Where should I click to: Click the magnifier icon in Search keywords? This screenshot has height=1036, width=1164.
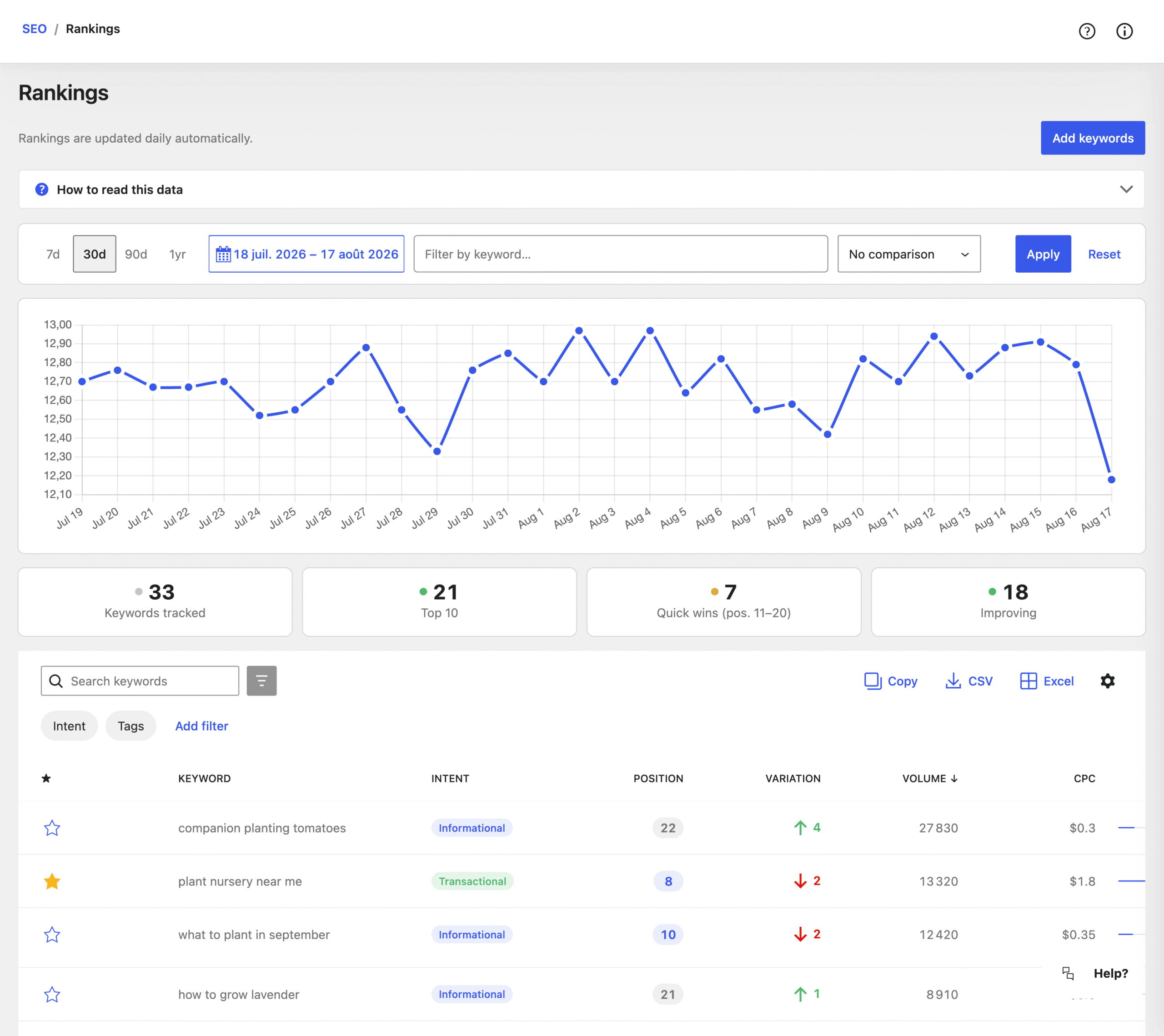coord(56,681)
